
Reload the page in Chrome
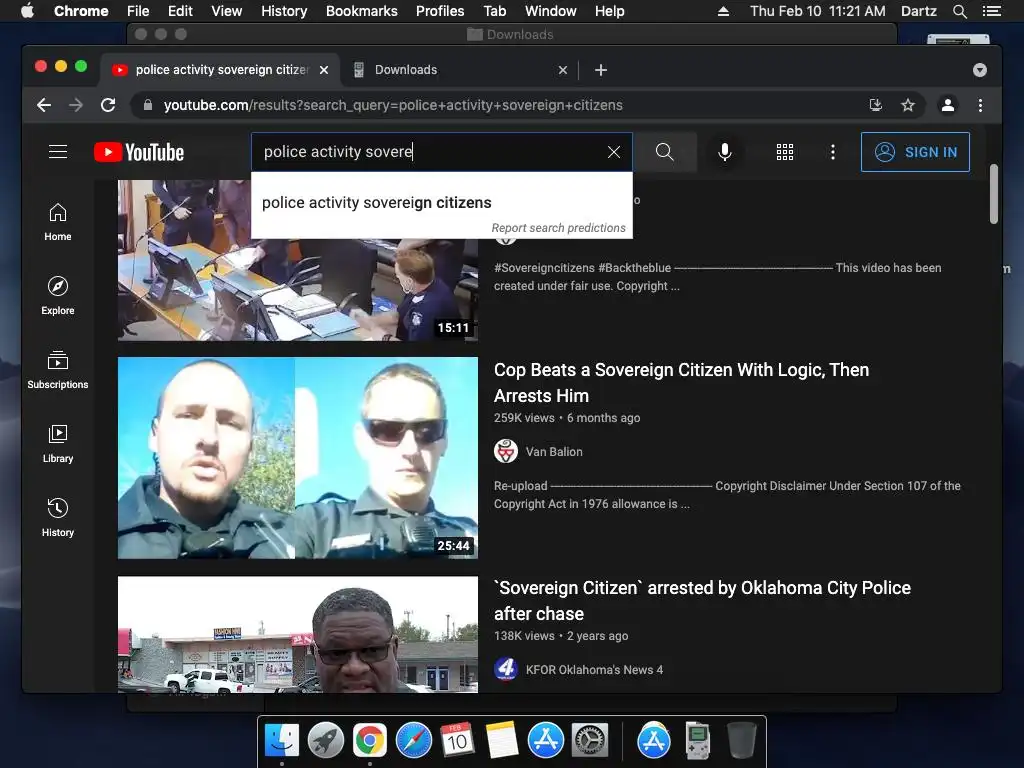coord(108,105)
